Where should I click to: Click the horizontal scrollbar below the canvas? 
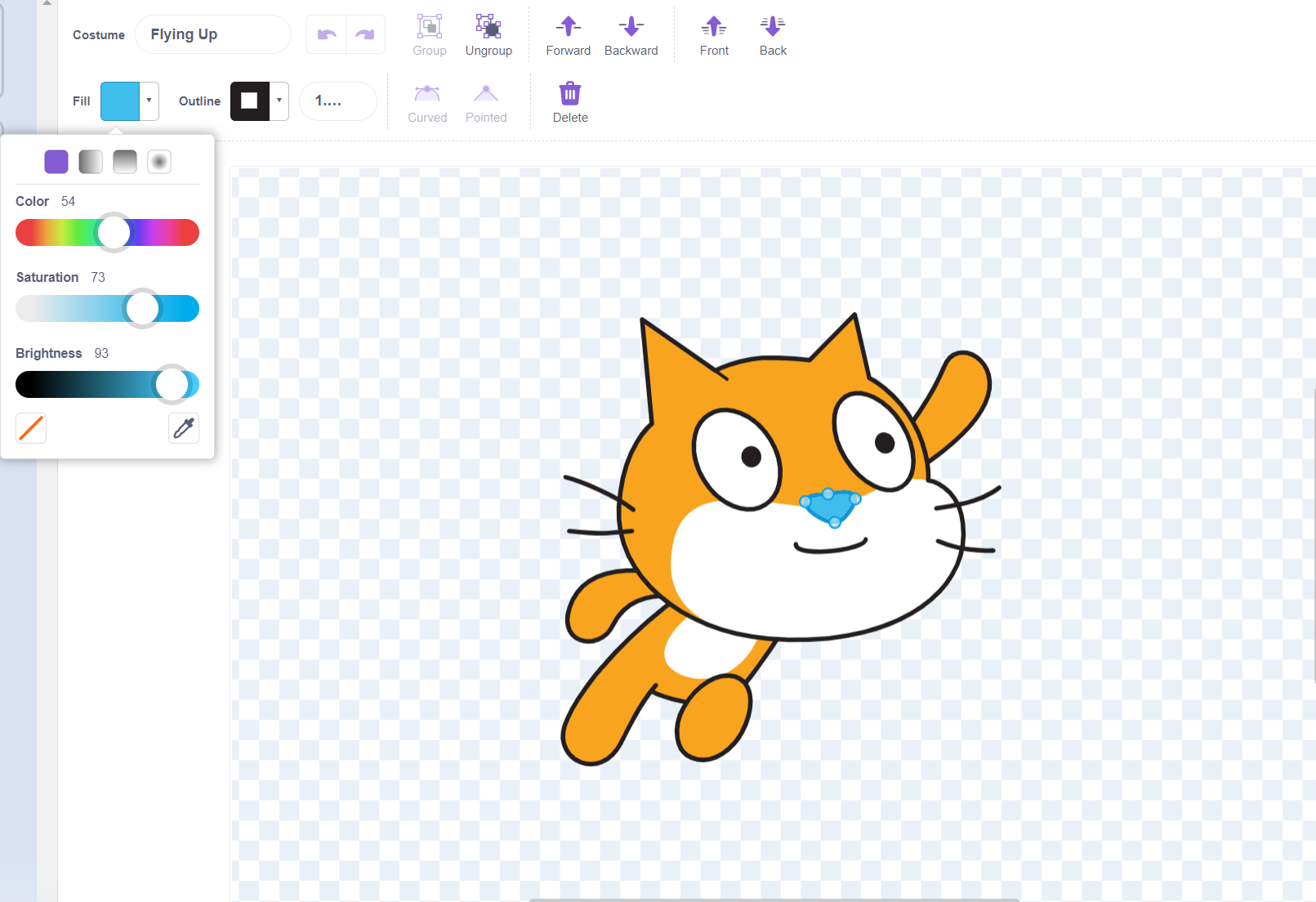(x=774, y=899)
